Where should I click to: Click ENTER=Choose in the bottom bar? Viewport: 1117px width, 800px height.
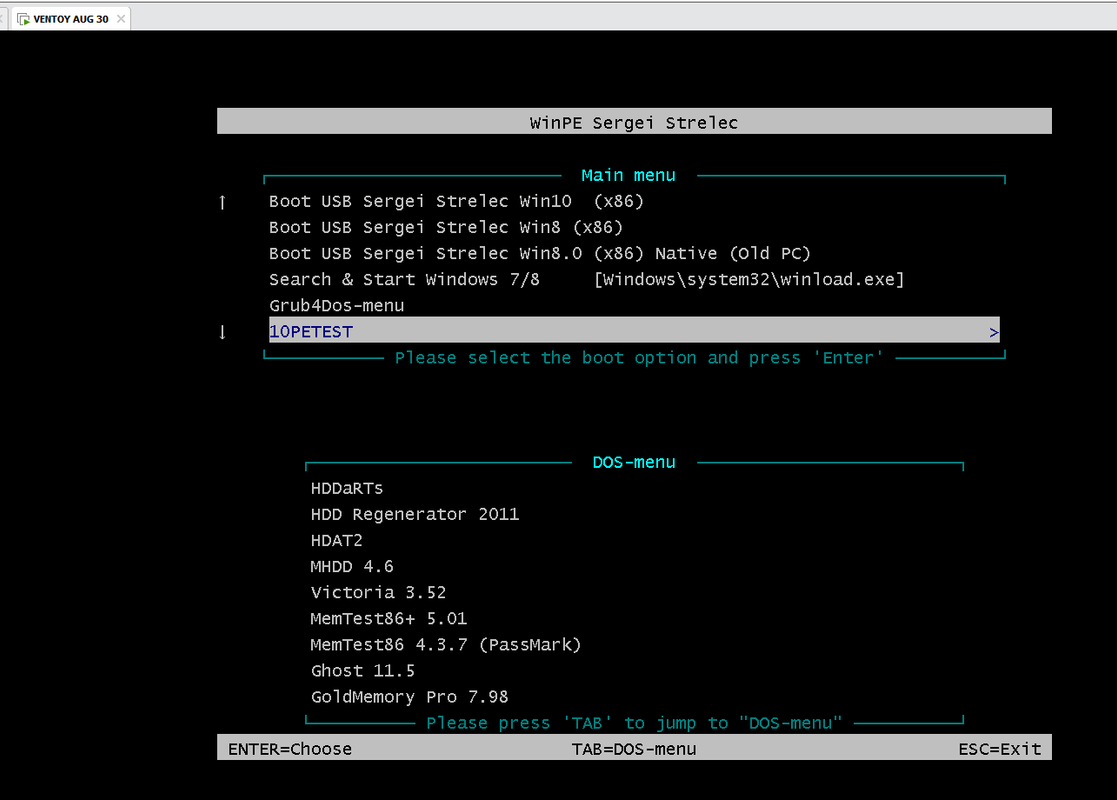[x=290, y=749]
